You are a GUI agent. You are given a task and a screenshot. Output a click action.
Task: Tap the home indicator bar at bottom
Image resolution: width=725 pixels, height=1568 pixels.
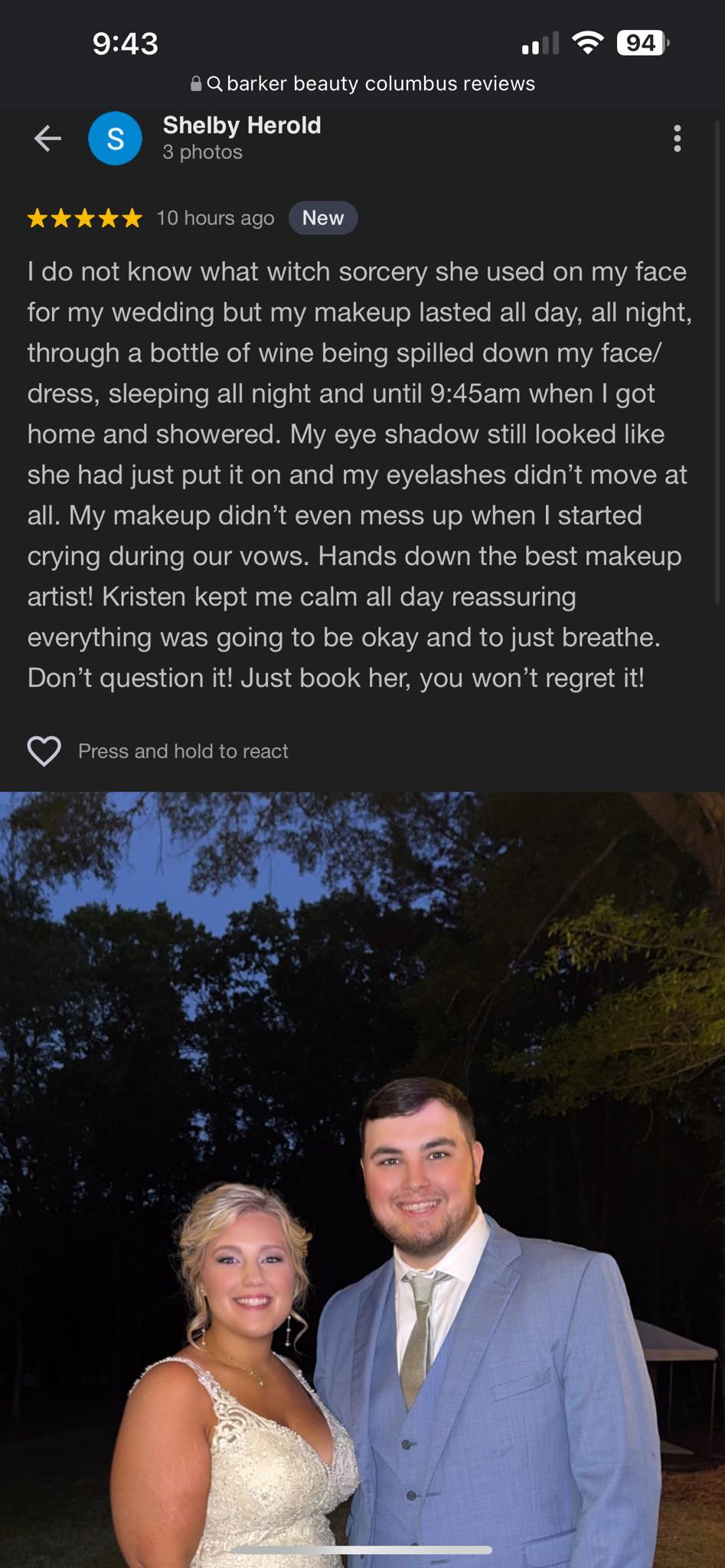click(x=362, y=1550)
